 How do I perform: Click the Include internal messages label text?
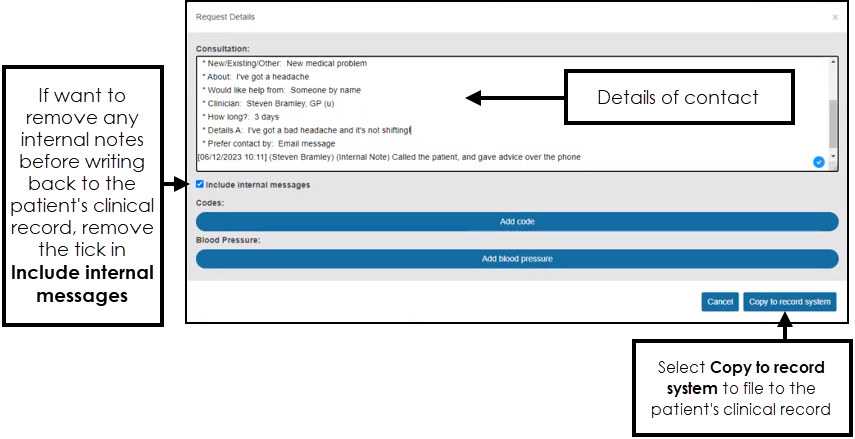coord(258,185)
